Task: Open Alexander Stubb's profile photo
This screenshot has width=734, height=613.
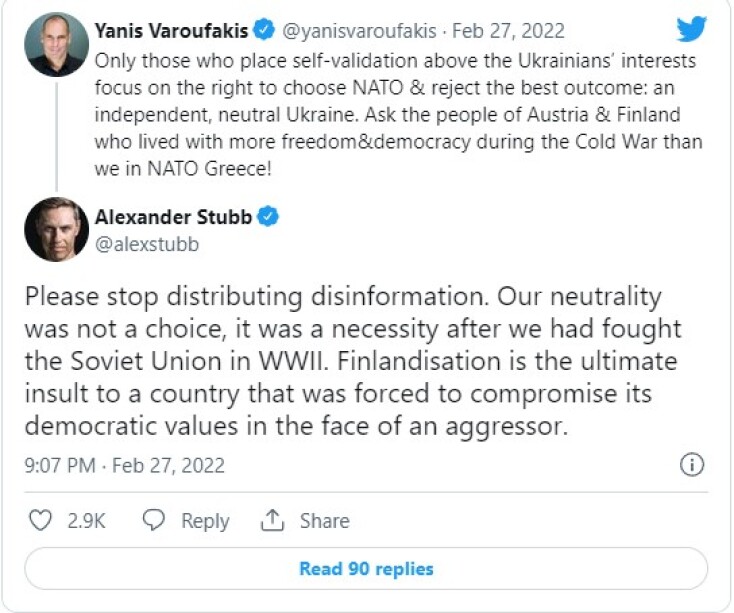Action: [56, 229]
